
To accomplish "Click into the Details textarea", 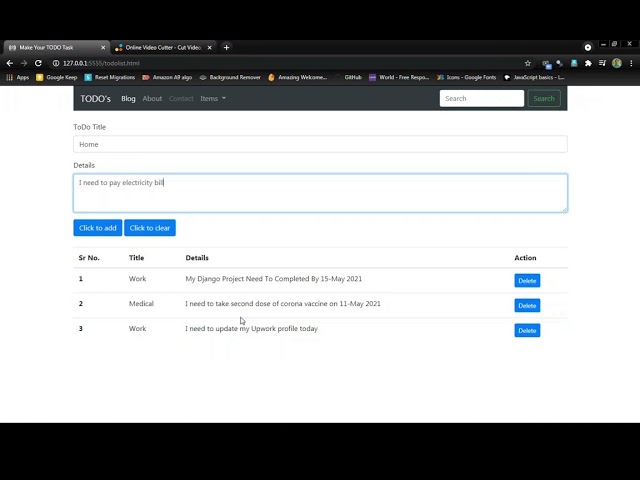I will pyautogui.click(x=320, y=193).
